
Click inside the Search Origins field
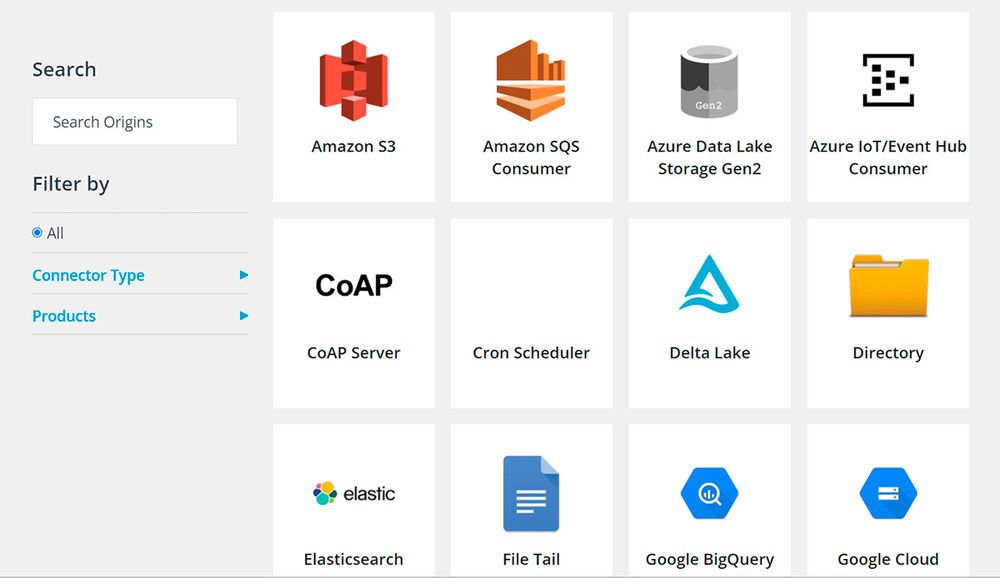(134, 121)
